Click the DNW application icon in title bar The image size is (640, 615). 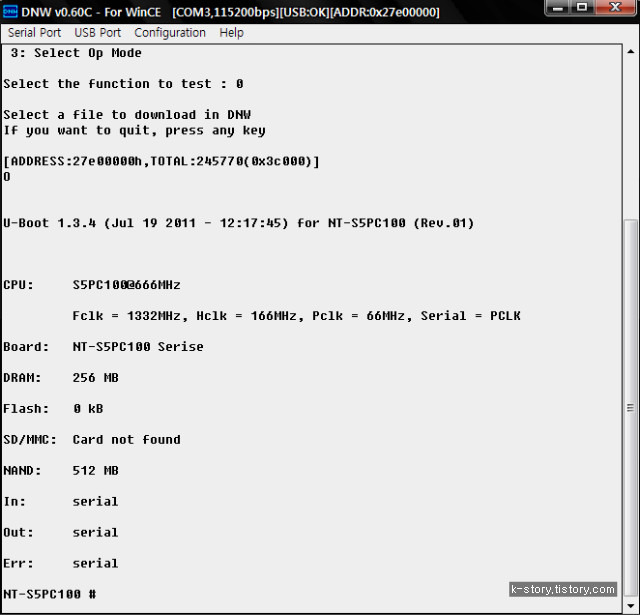(x=10, y=11)
